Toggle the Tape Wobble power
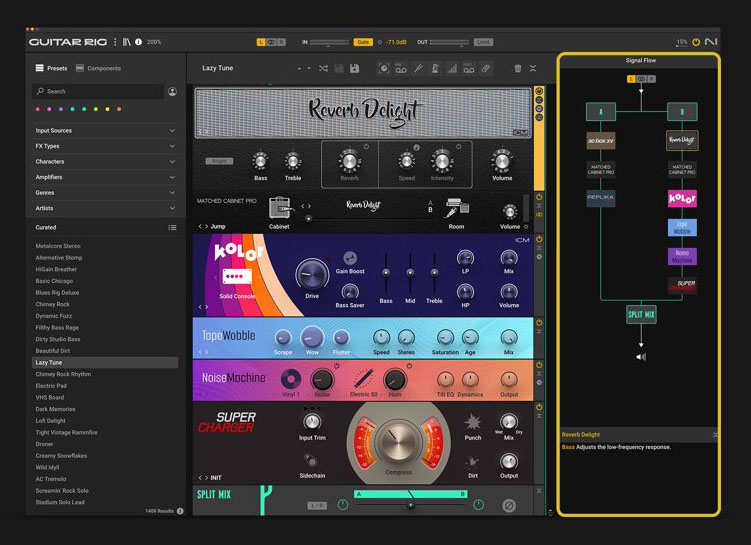Image resolution: width=751 pixels, height=545 pixels. [x=539, y=322]
